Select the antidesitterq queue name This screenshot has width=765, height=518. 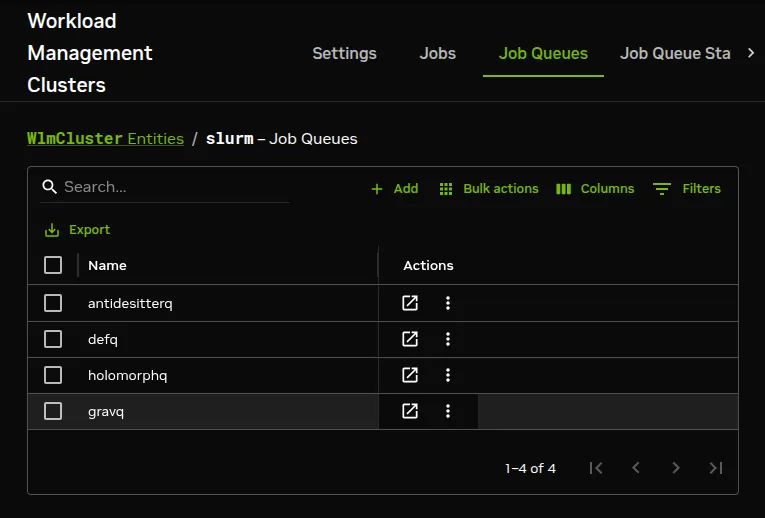(130, 303)
